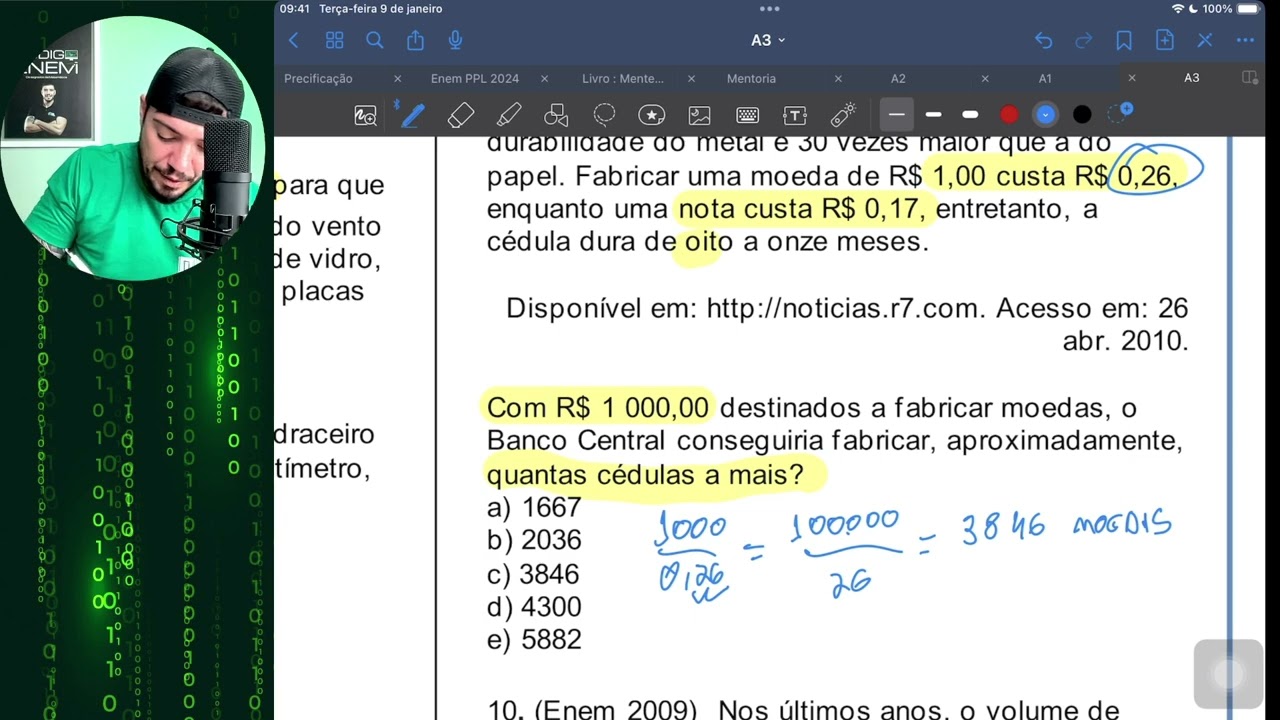1280x720 pixels.
Task: Open the search magnifier
Action: (375, 40)
